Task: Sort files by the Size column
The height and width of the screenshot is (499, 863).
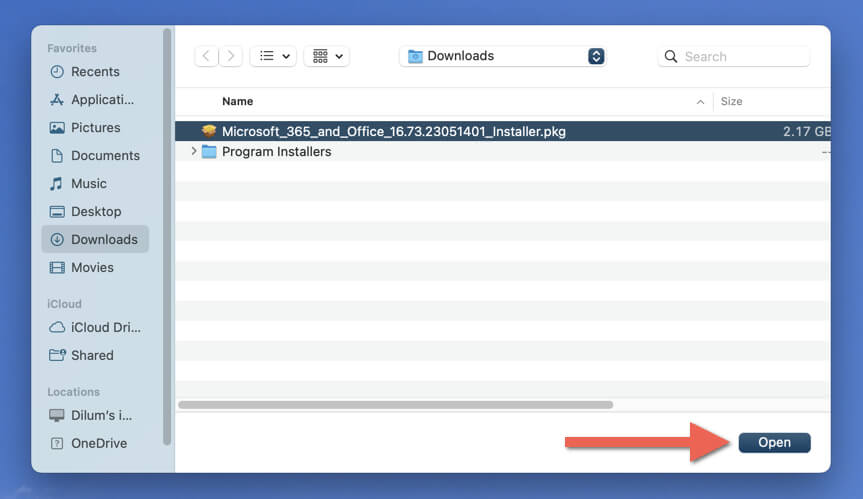Action: tap(731, 101)
